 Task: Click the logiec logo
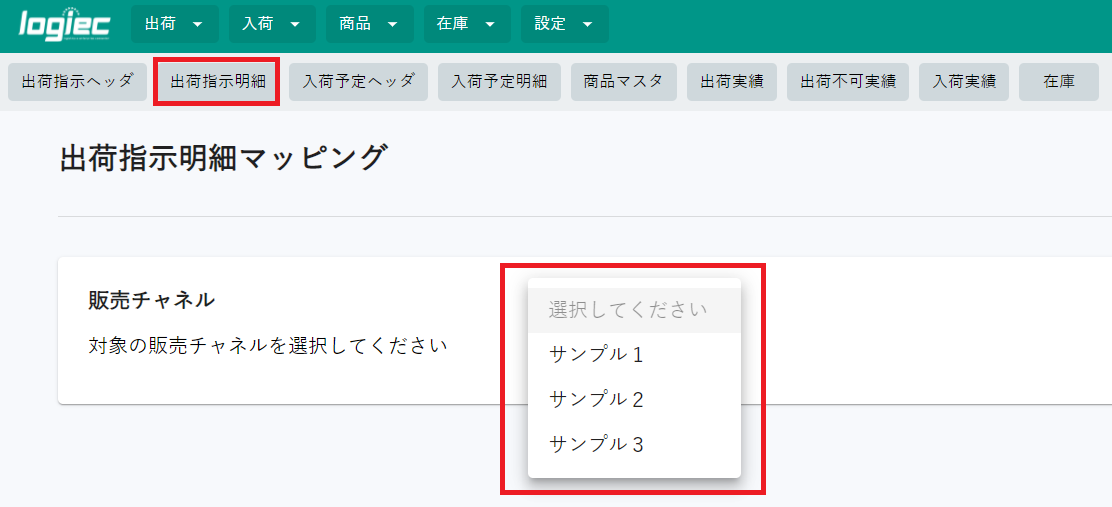64,25
